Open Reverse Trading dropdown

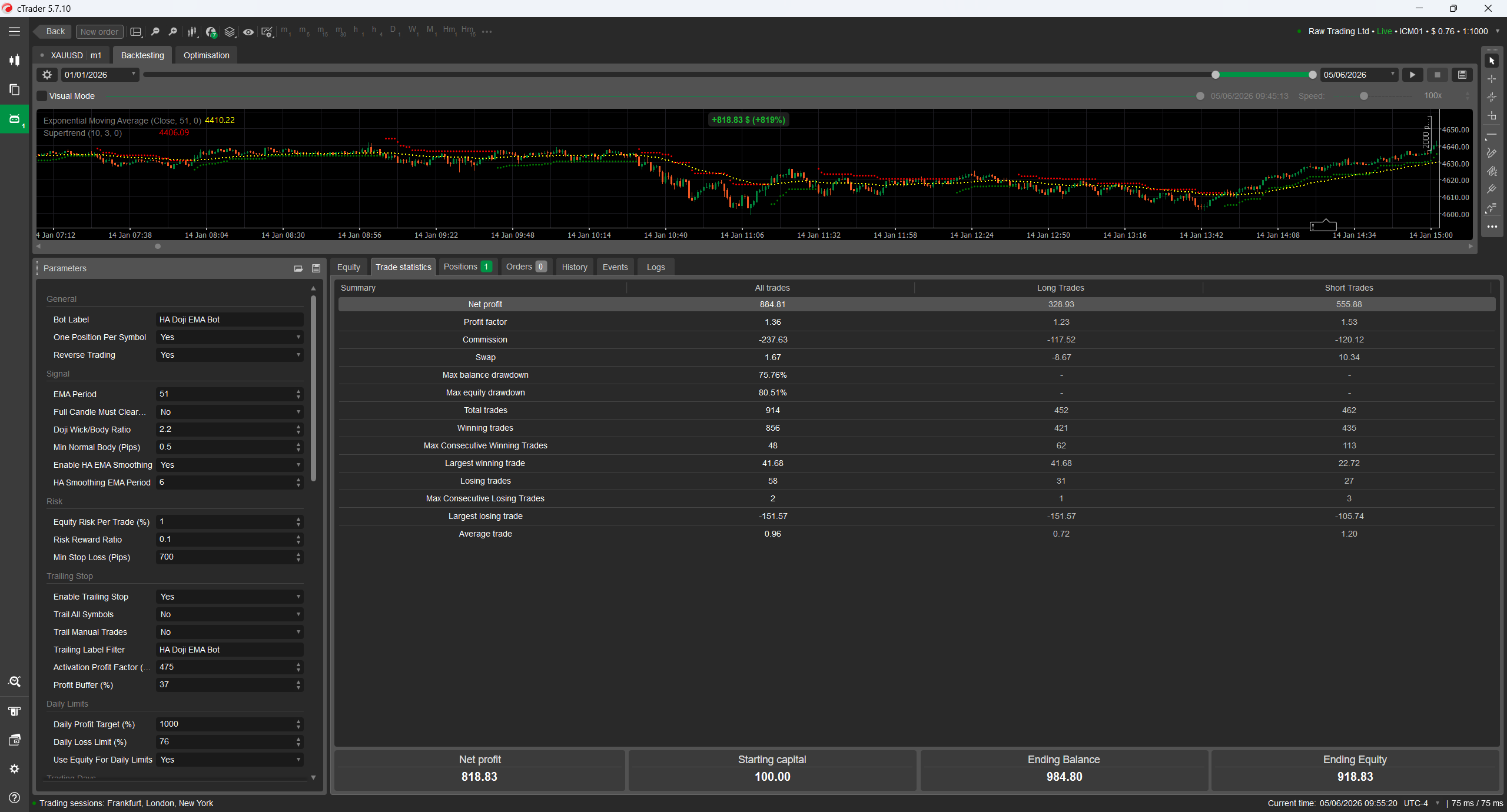(x=230, y=355)
